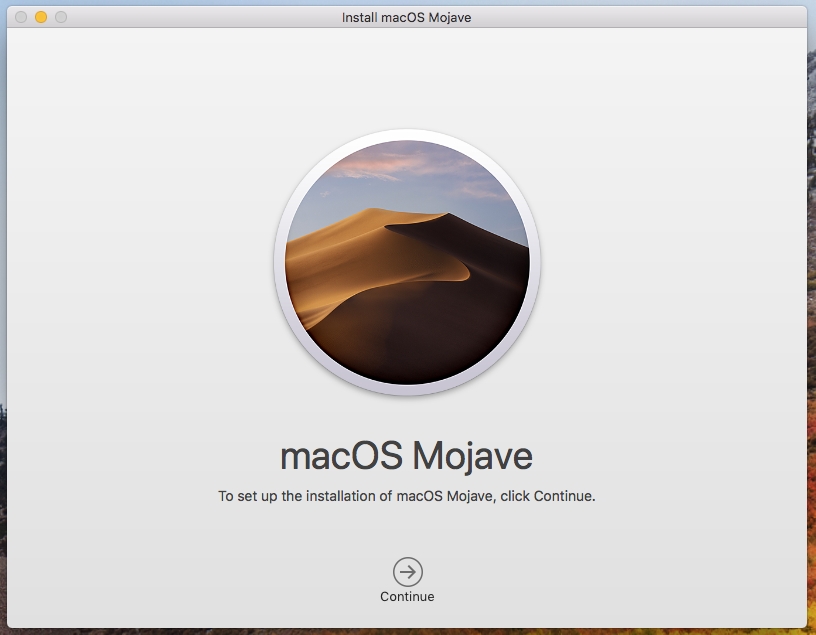This screenshot has height=635, width=816.
Task: Click the 'Install macOS Mojave' window title
Action: [406, 17]
